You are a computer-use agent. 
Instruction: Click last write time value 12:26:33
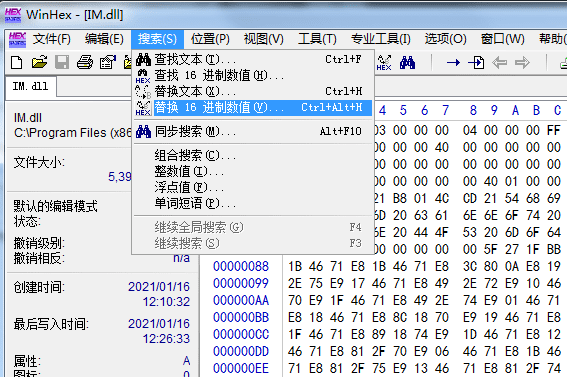point(166,339)
